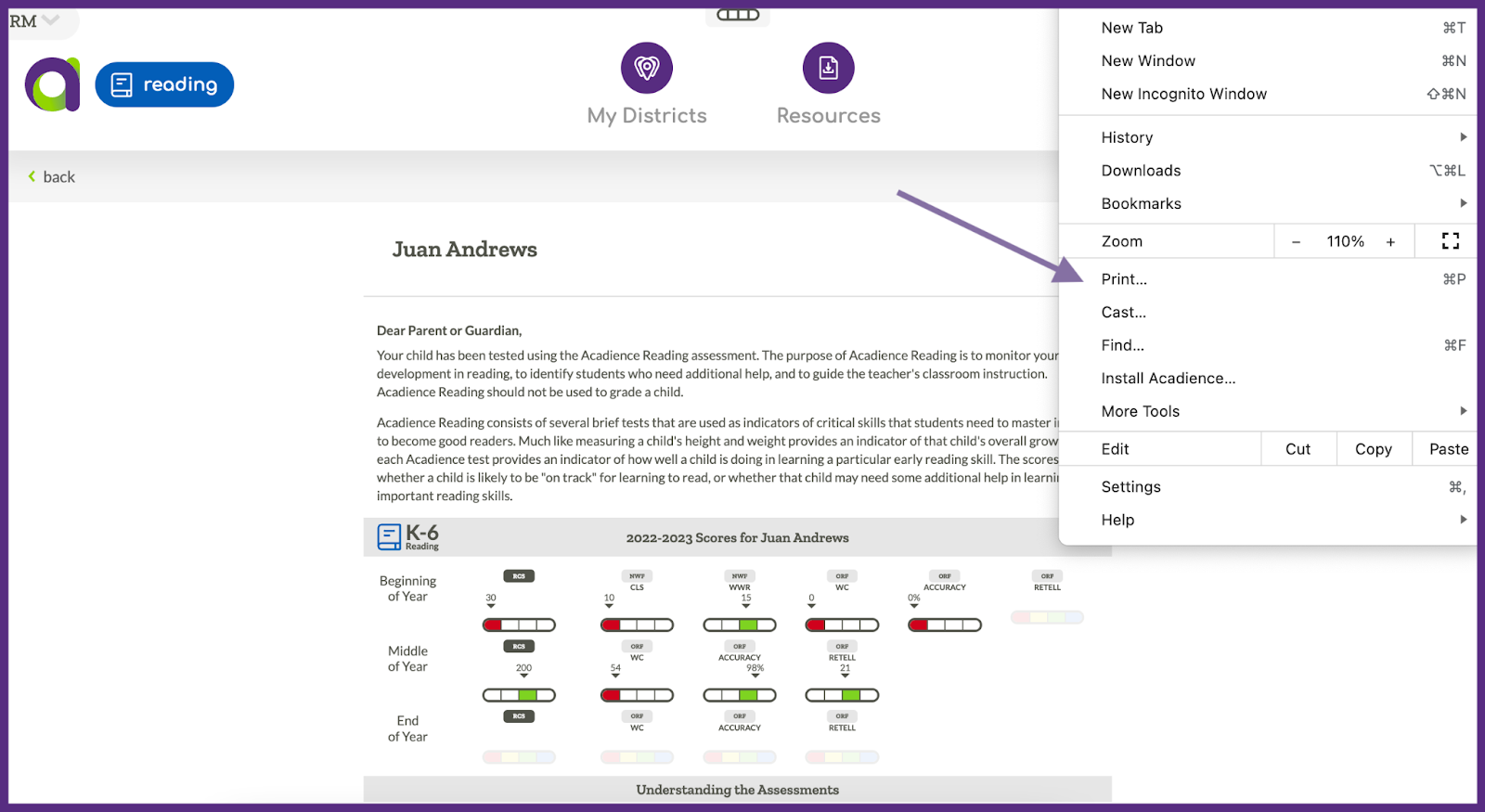
Task: Open Settings from the menu
Action: [1268, 487]
